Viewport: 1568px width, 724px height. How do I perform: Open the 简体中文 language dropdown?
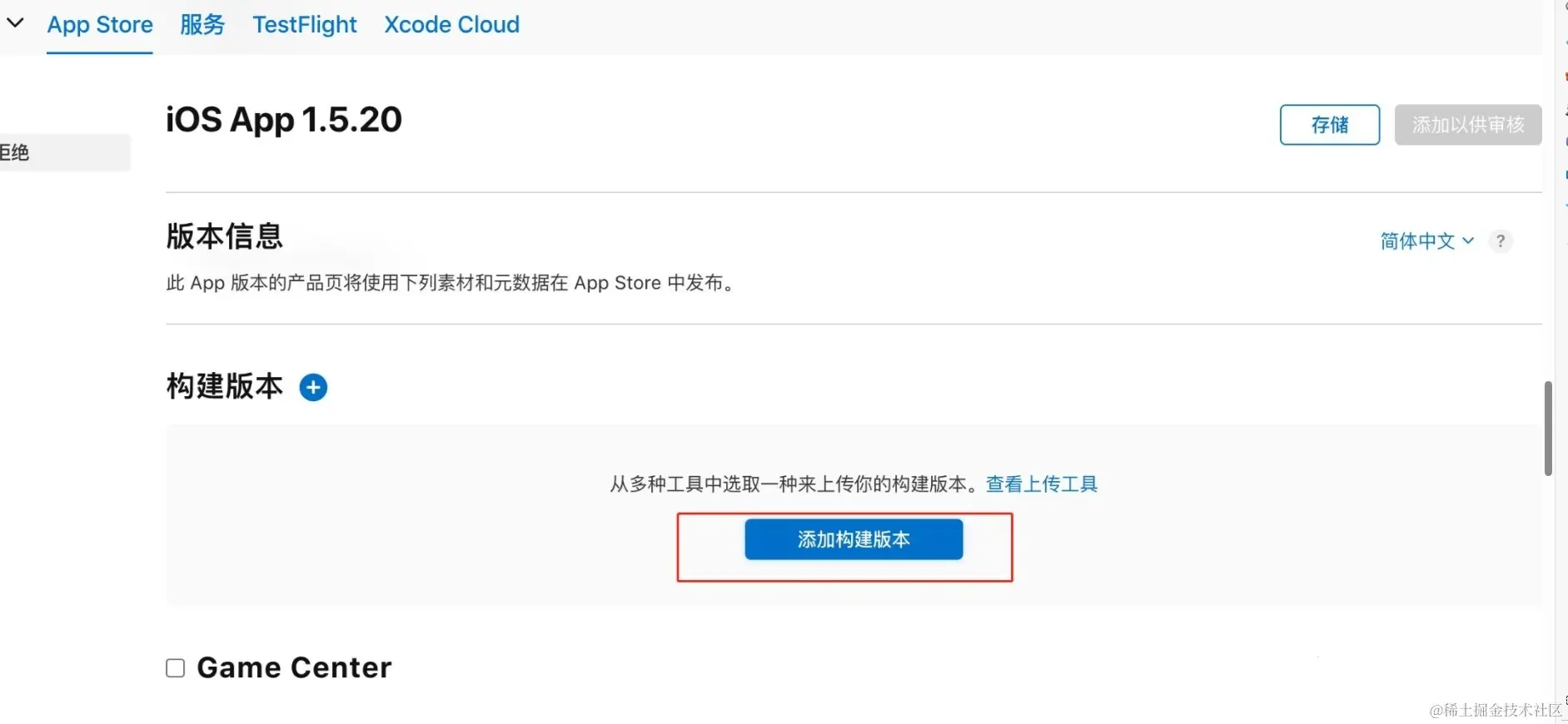pyautogui.click(x=1427, y=241)
